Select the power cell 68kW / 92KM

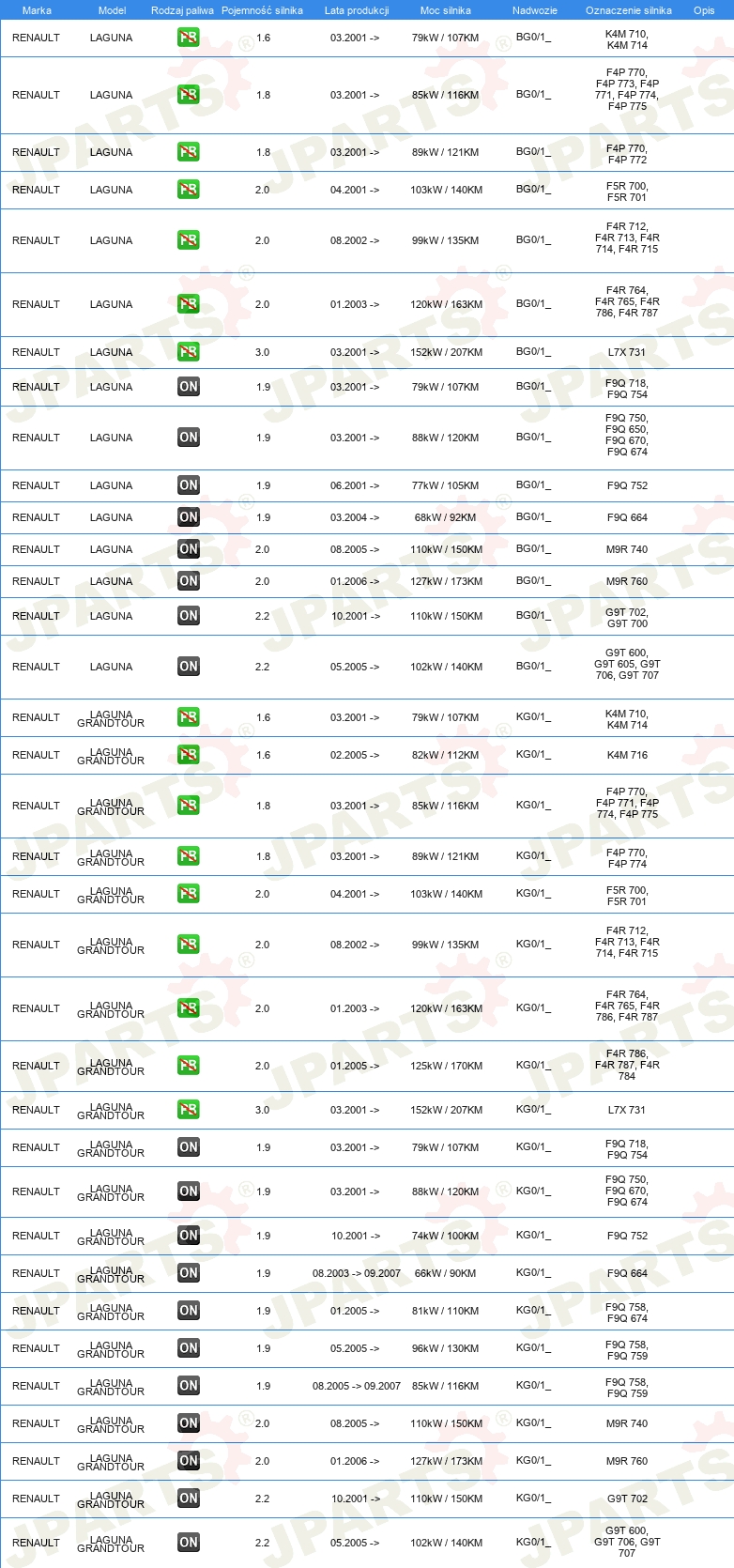tap(445, 517)
